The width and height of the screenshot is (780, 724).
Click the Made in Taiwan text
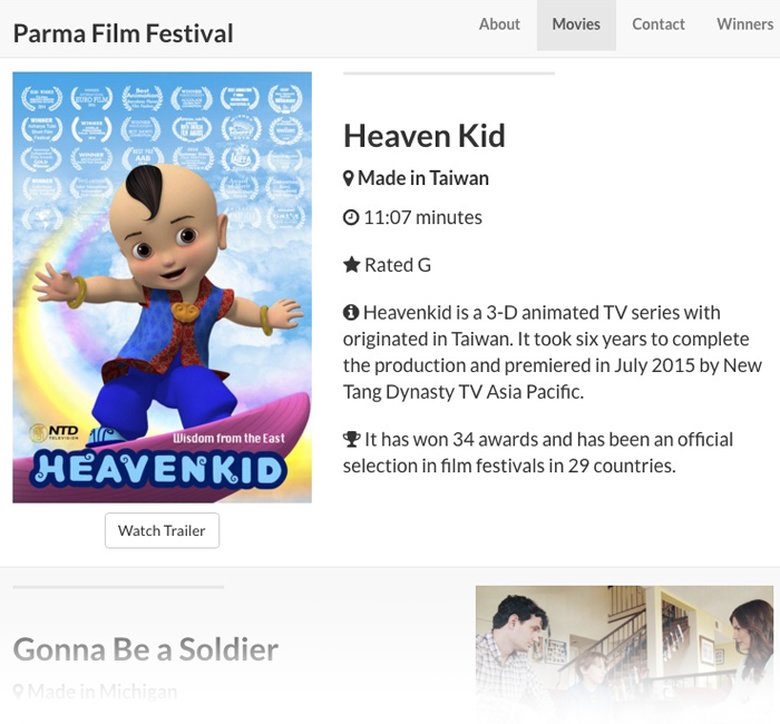tap(423, 179)
